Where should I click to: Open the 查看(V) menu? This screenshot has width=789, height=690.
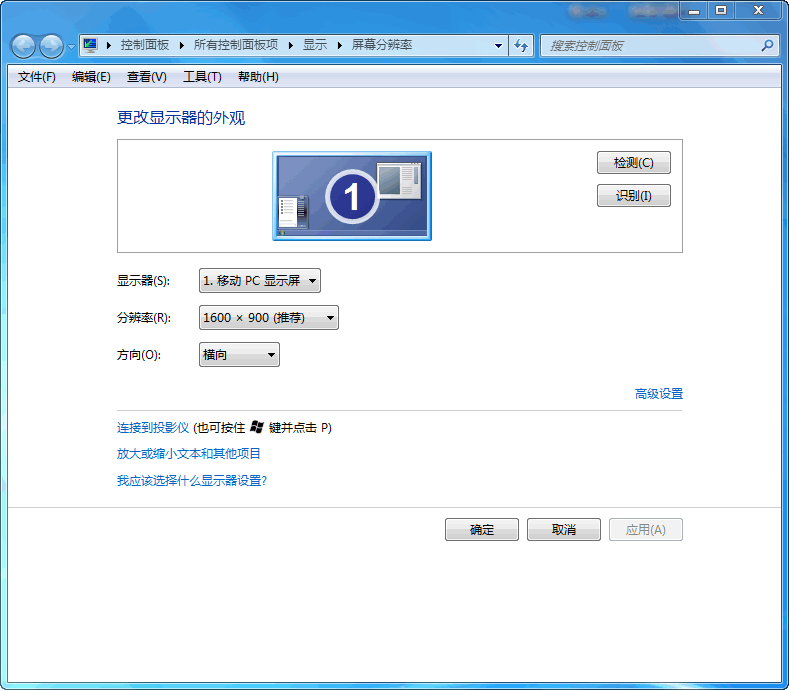pos(146,77)
